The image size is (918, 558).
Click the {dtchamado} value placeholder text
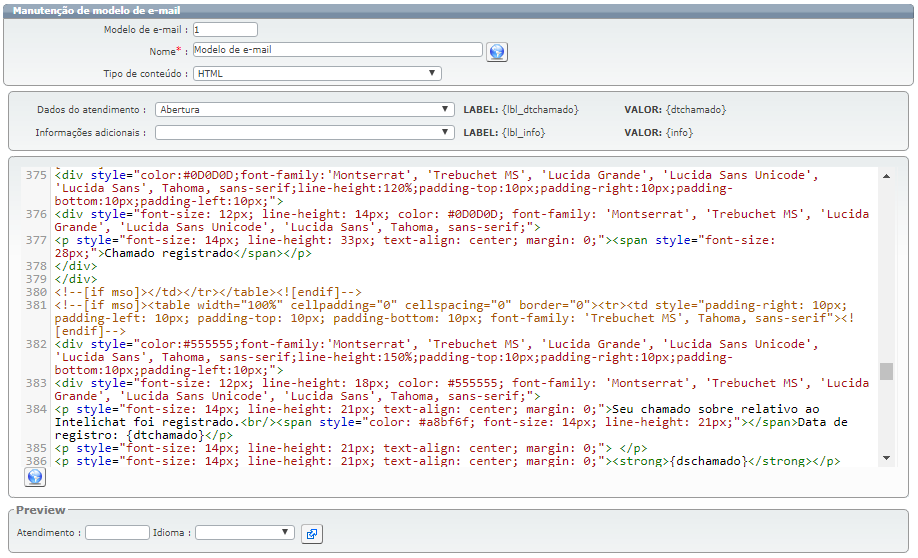tap(696, 109)
